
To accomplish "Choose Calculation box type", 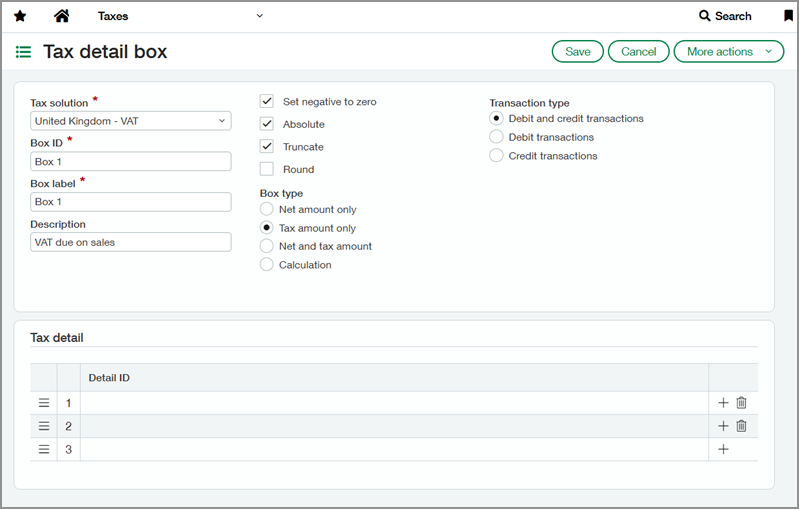I will pos(266,265).
